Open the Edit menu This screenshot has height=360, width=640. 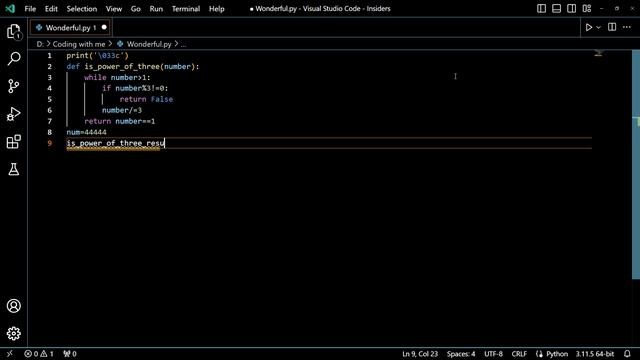(51, 9)
